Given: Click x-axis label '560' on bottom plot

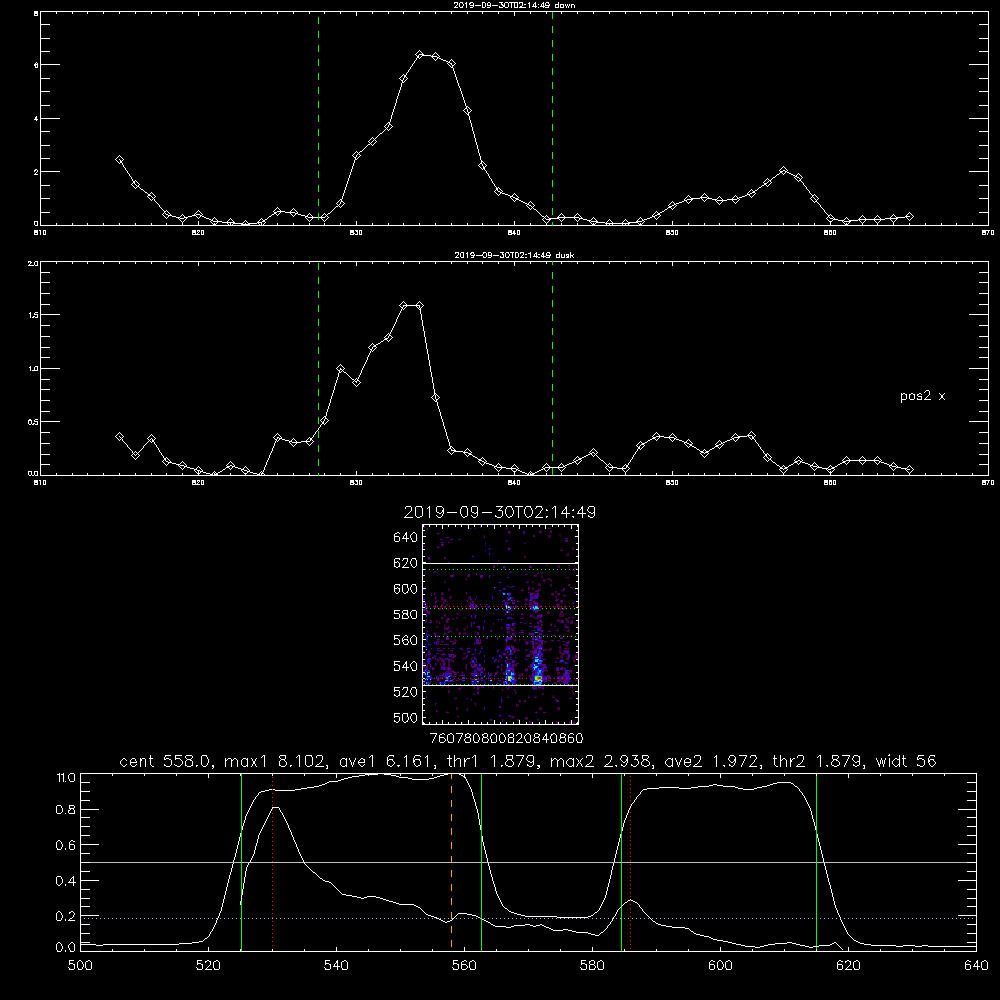Looking at the screenshot, I should point(464,966).
